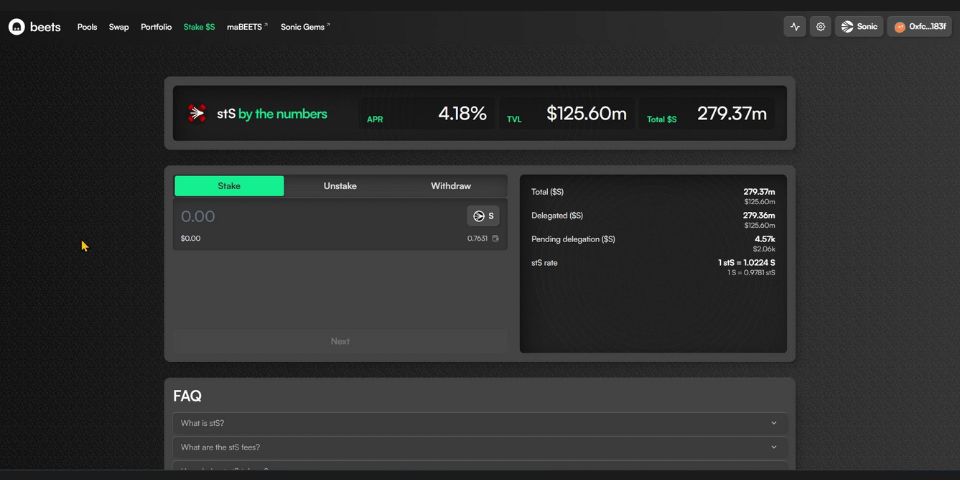
Task: Open the Pools page
Action: coord(87,27)
